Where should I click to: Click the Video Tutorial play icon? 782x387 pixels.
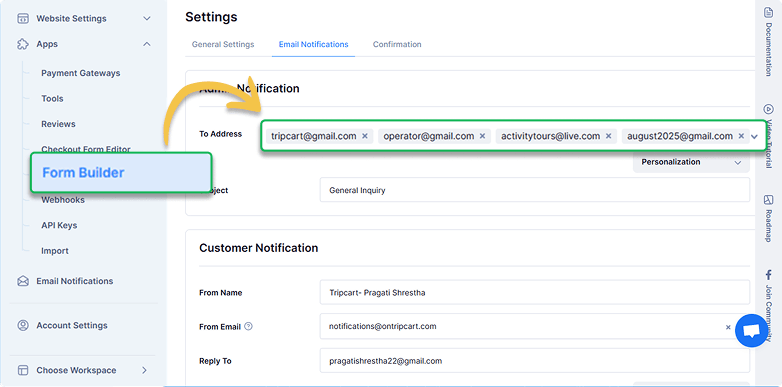pos(769,109)
